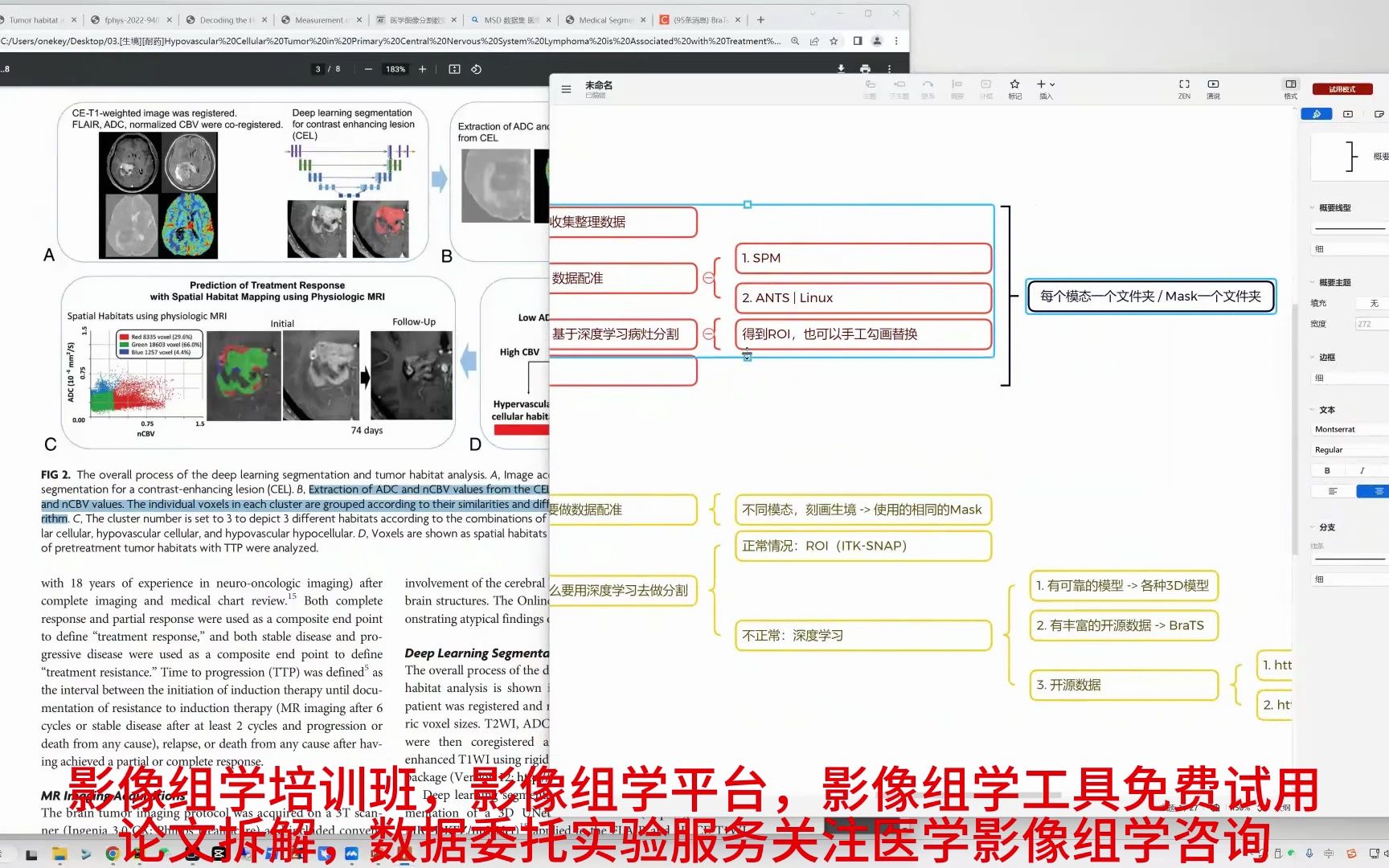
Task: Open the browser profile icon
Action: [x=877, y=41]
